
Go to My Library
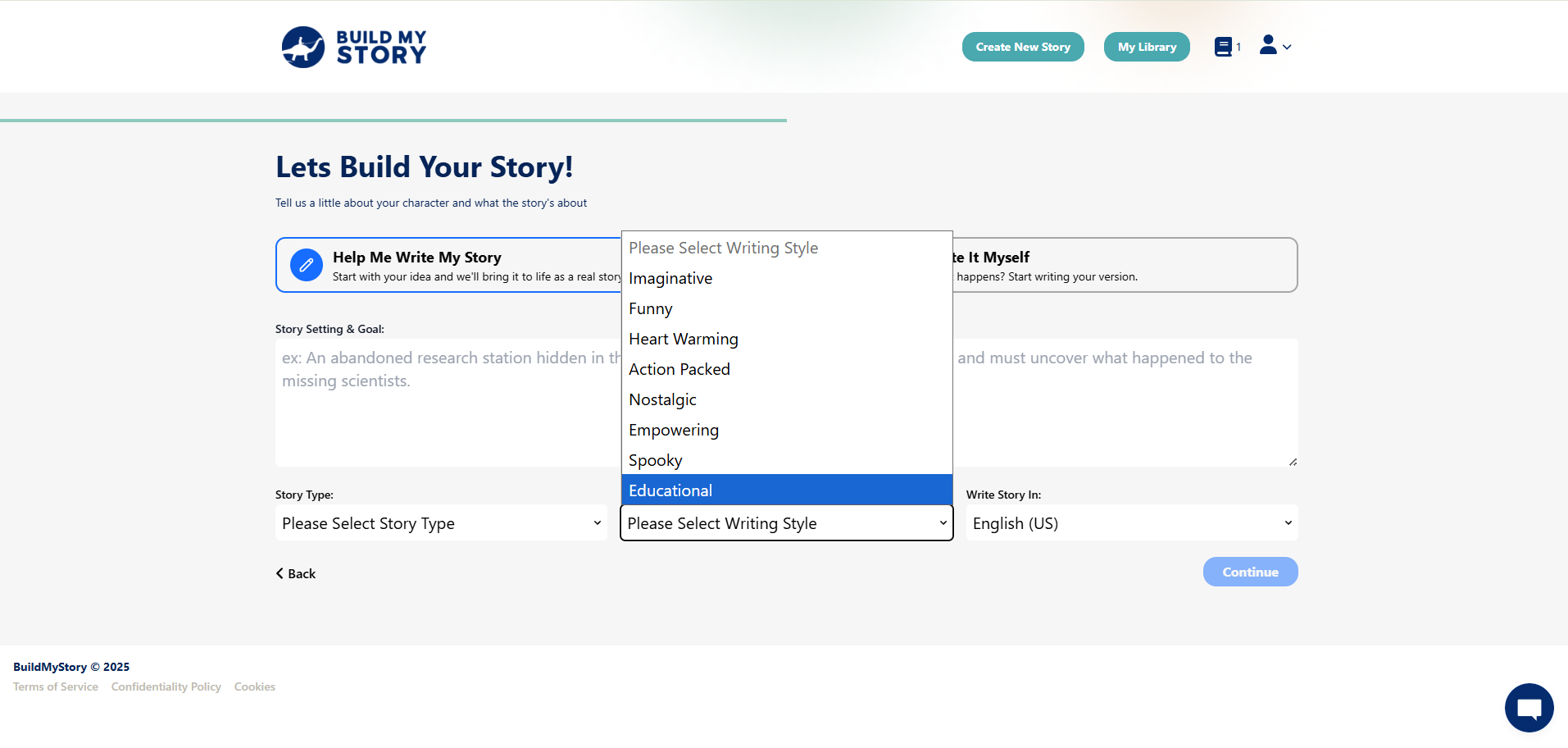1146,47
